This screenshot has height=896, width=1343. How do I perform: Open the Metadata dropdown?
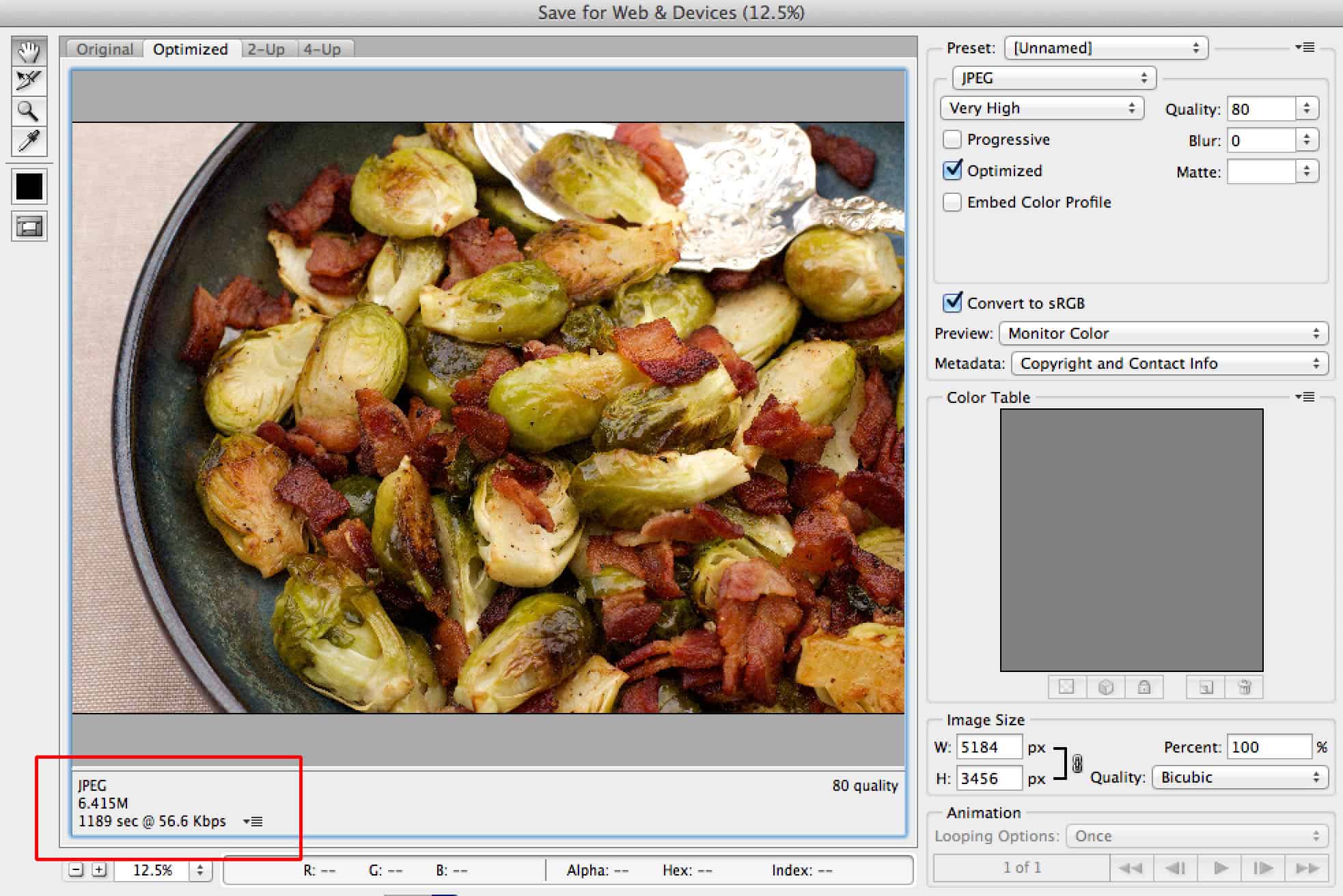pyautogui.click(x=1169, y=363)
